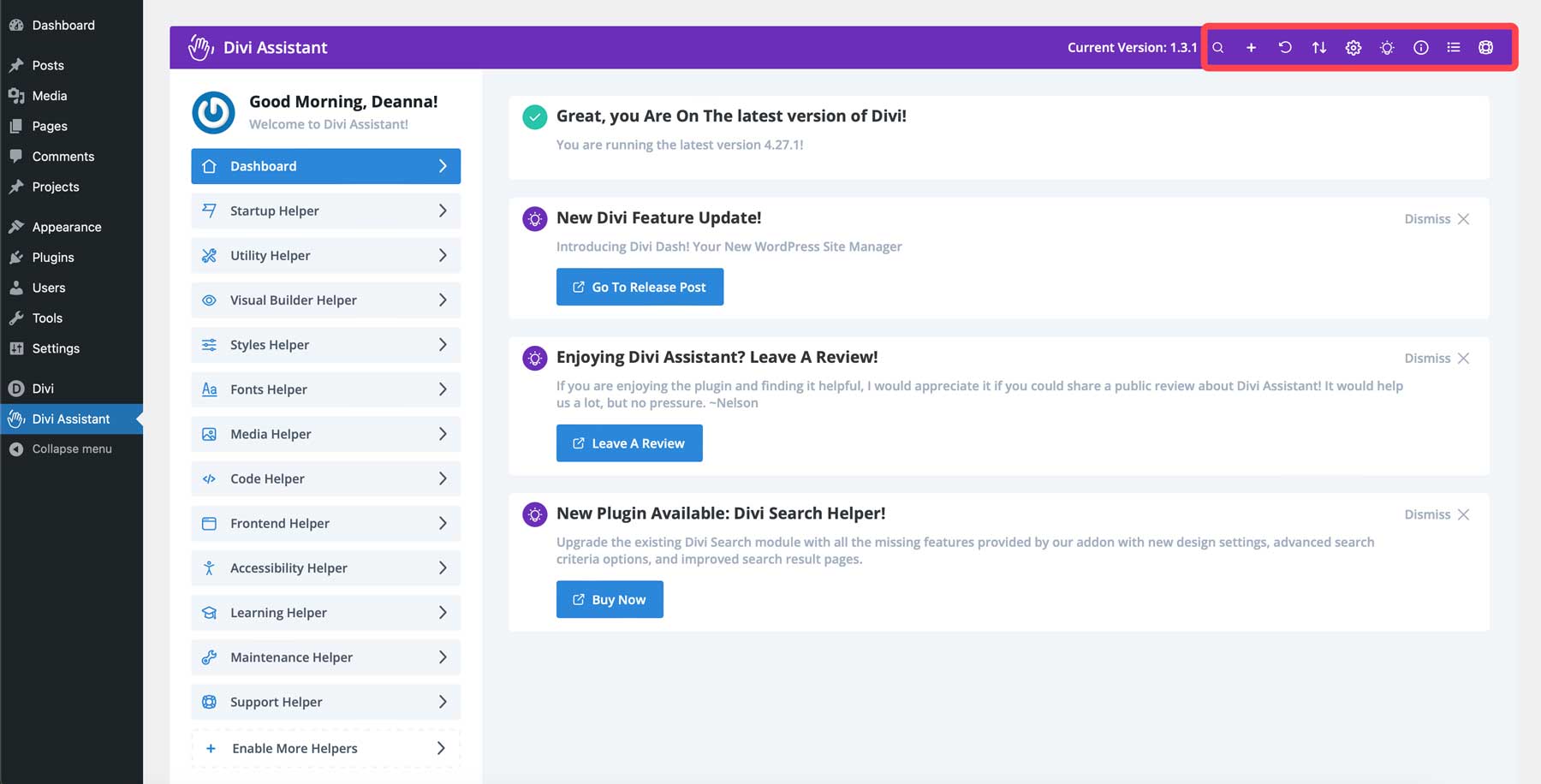
Task: Open the settings gear in the purple header
Action: click(x=1353, y=47)
